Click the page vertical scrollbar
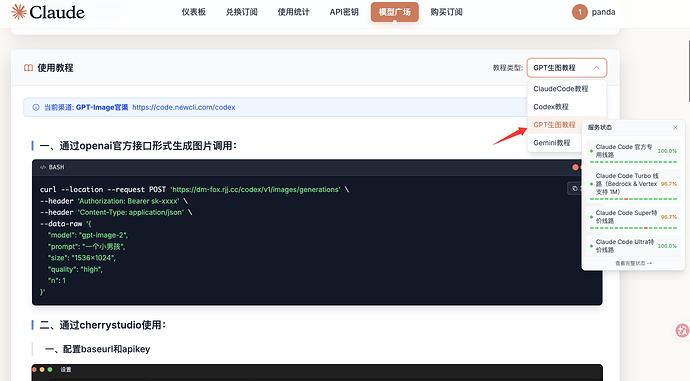This screenshot has height=381, width=690. (x=688, y=70)
